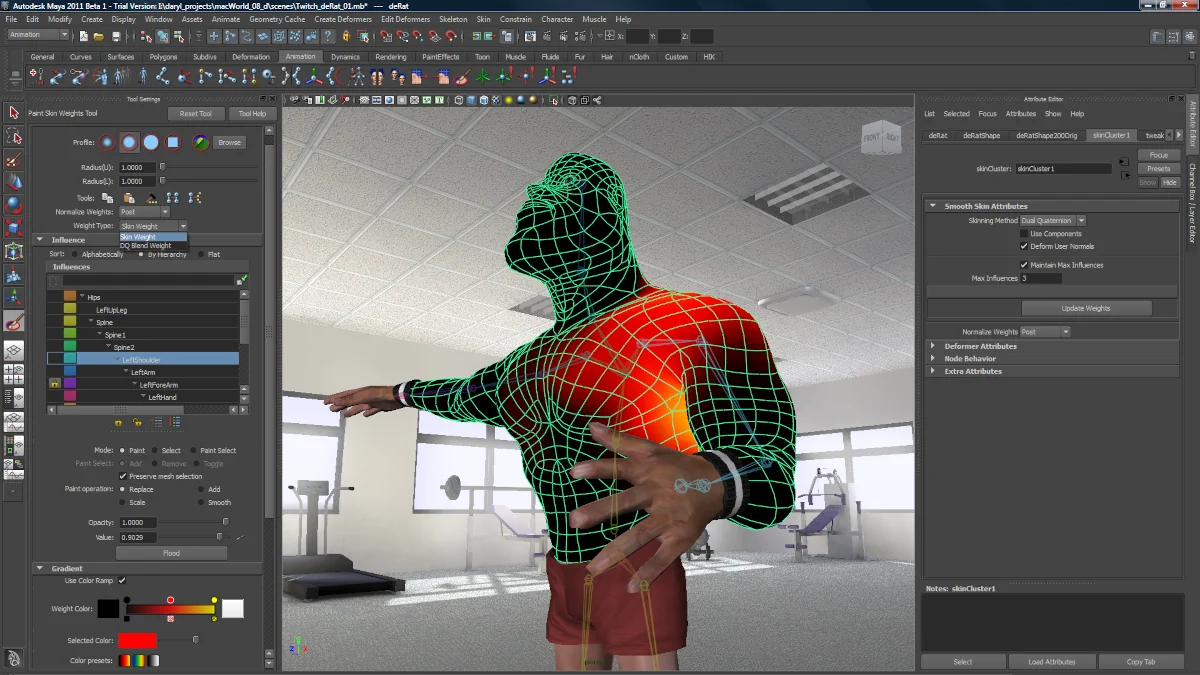Open the Edit Deformers menu
1200x675 pixels.
405,19
